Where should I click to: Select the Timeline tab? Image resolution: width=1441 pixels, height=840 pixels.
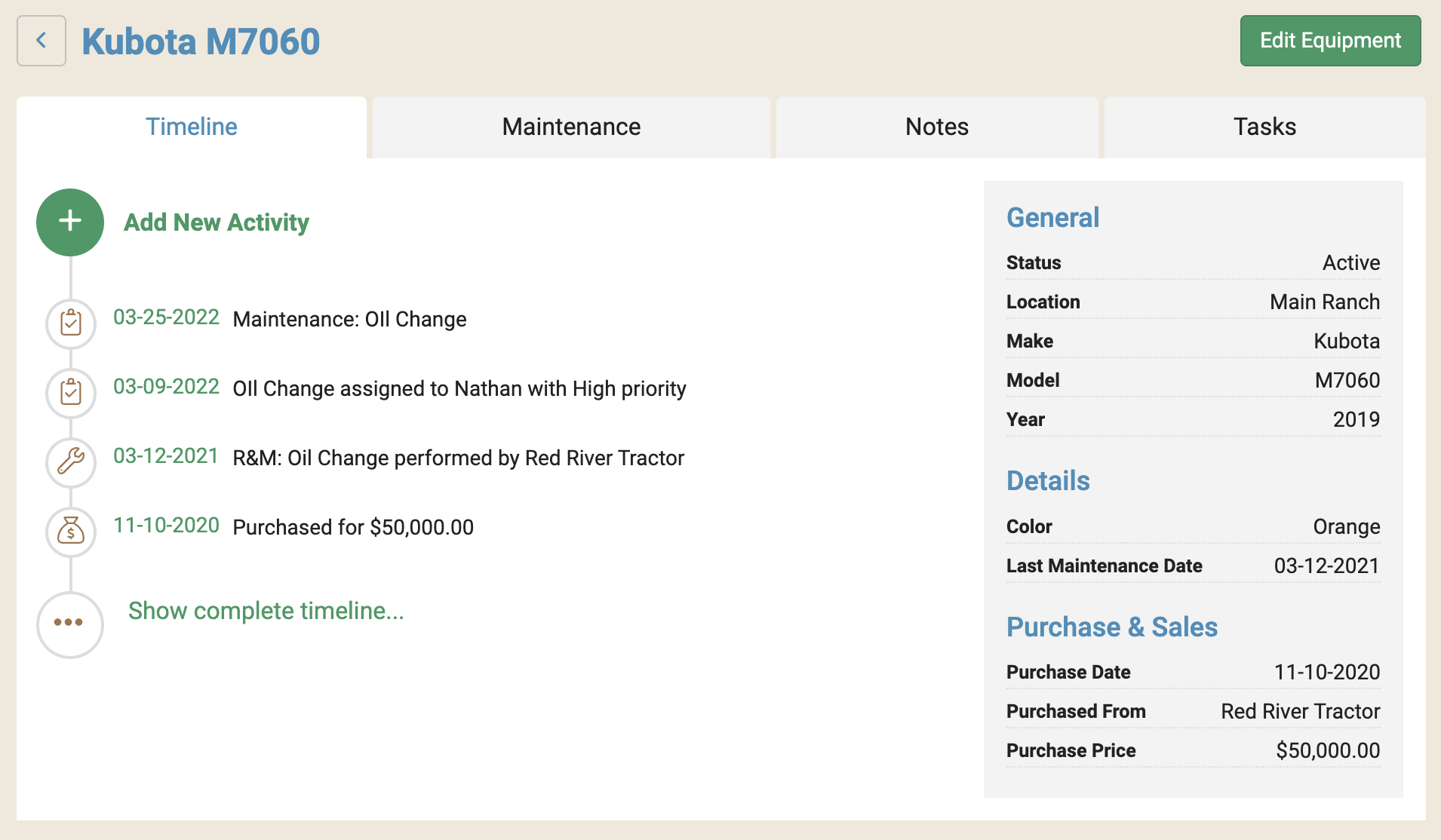click(x=191, y=127)
